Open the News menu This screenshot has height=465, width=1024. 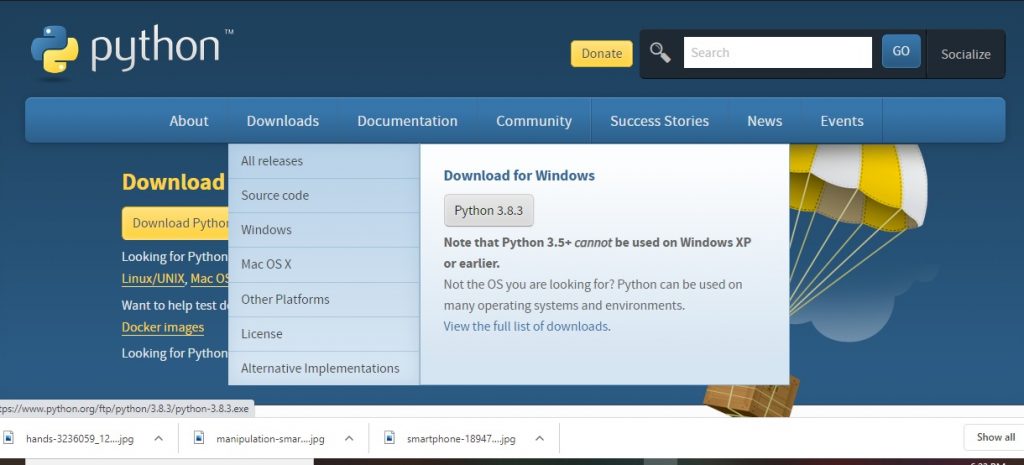(765, 121)
